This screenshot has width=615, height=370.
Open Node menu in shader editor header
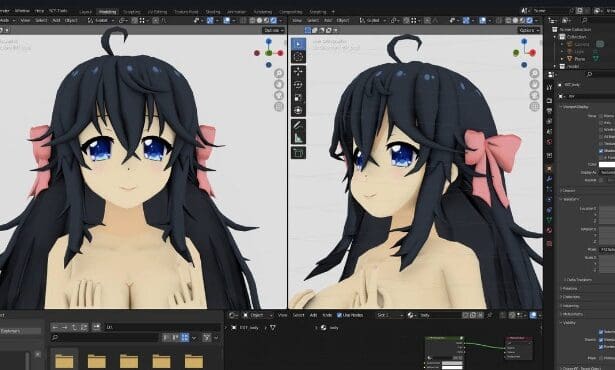327,315
